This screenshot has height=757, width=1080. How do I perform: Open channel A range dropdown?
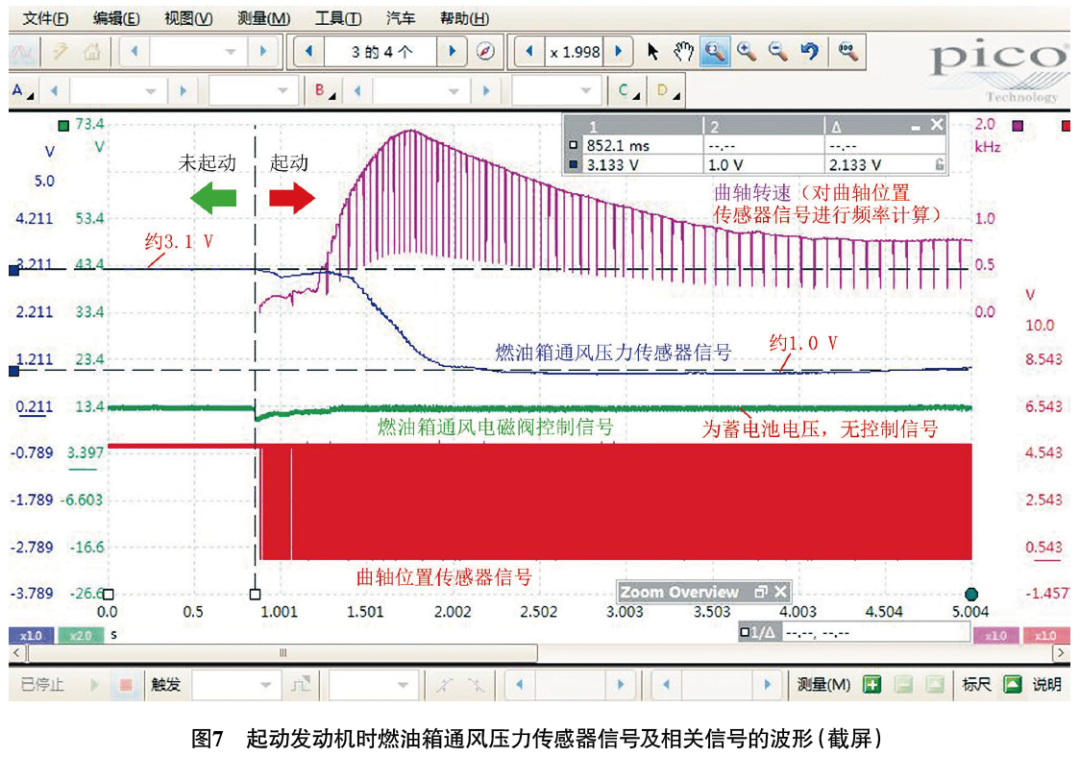click(117, 91)
